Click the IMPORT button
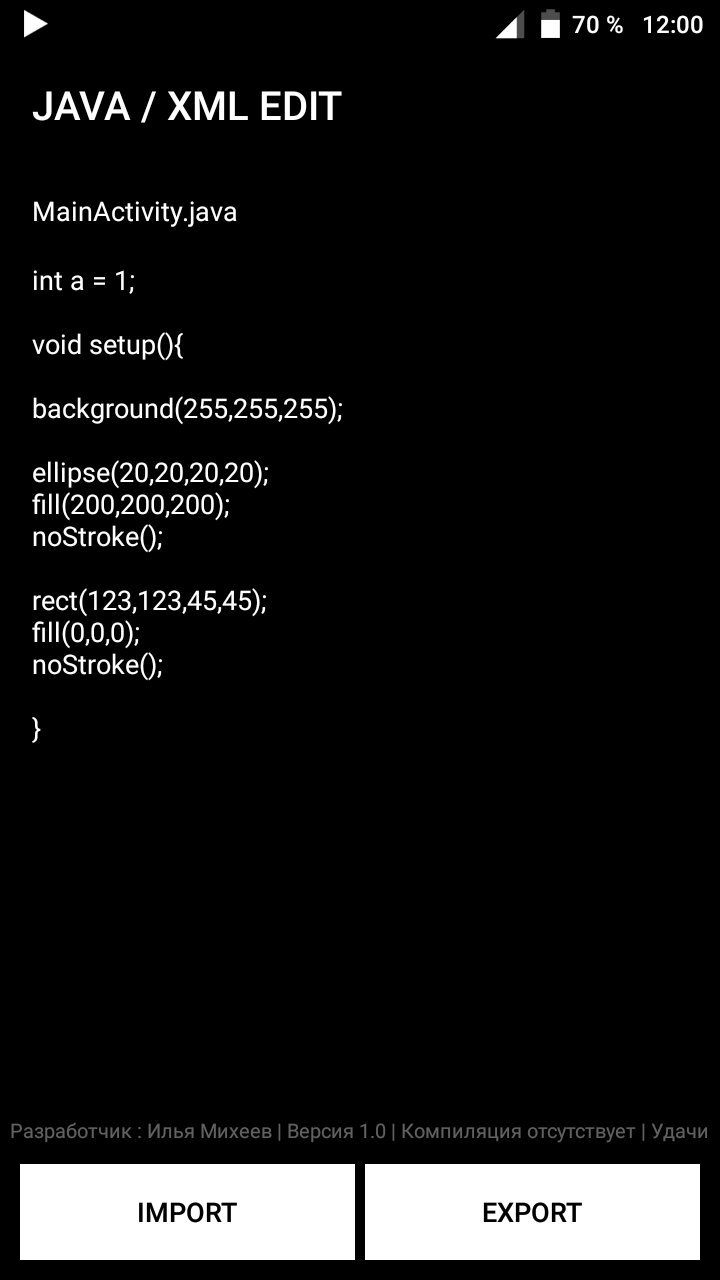Viewport: 720px width, 1280px height. 186,1211
